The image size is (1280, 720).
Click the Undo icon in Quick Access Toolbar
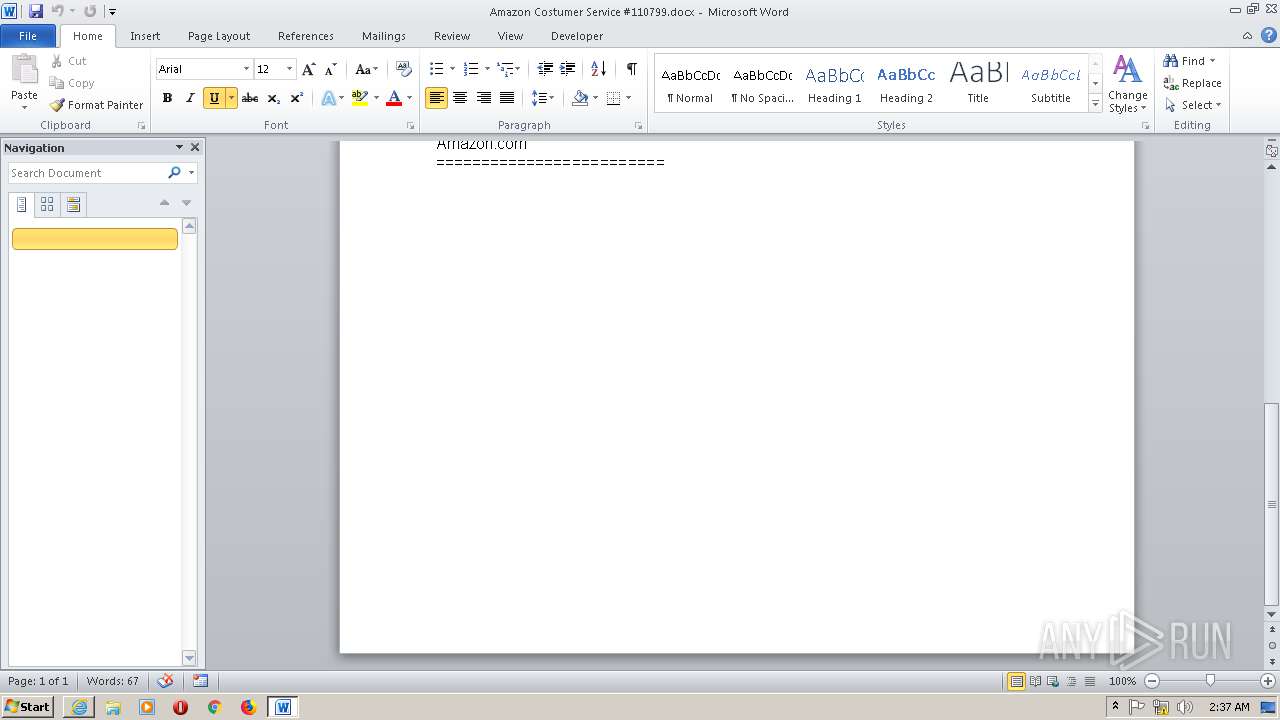point(58,11)
